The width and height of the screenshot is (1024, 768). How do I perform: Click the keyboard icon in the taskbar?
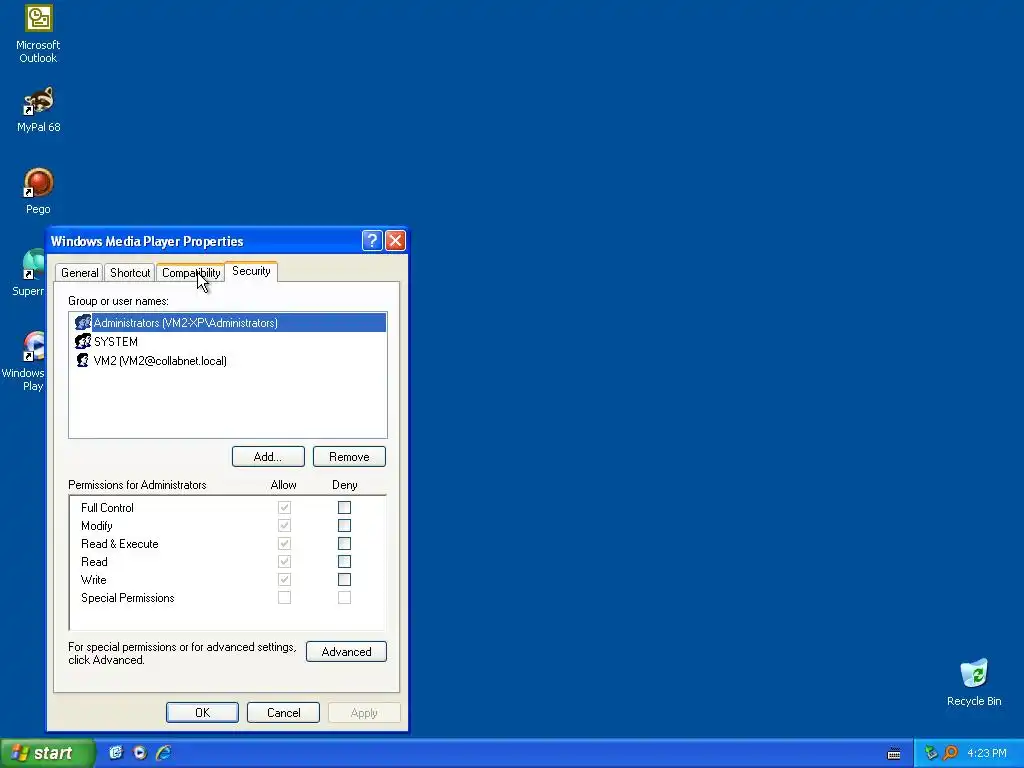(894, 754)
